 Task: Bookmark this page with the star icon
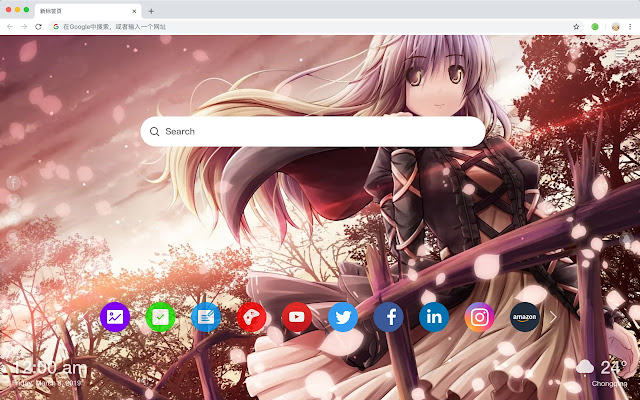576,27
